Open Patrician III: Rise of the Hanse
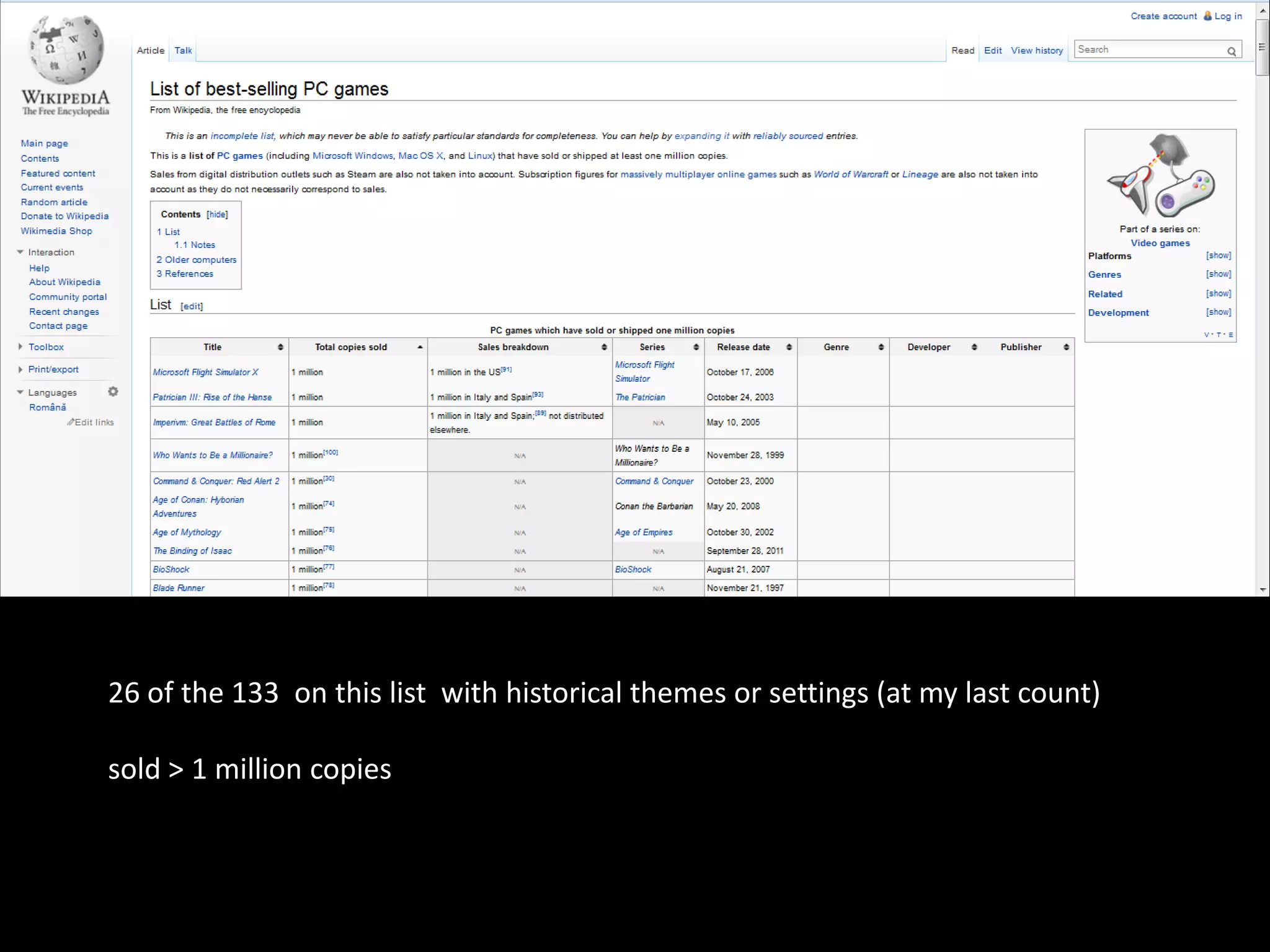The height and width of the screenshot is (952, 1270). 212,397
